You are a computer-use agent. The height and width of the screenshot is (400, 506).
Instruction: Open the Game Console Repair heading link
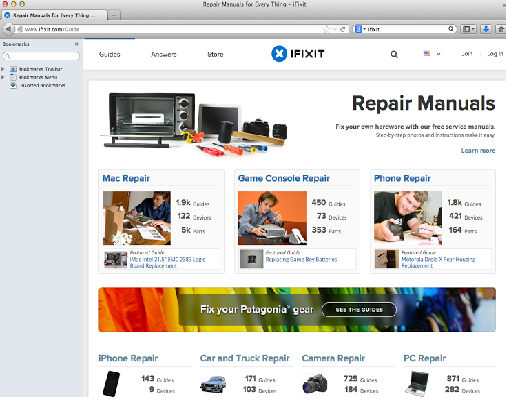click(x=284, y=178)
